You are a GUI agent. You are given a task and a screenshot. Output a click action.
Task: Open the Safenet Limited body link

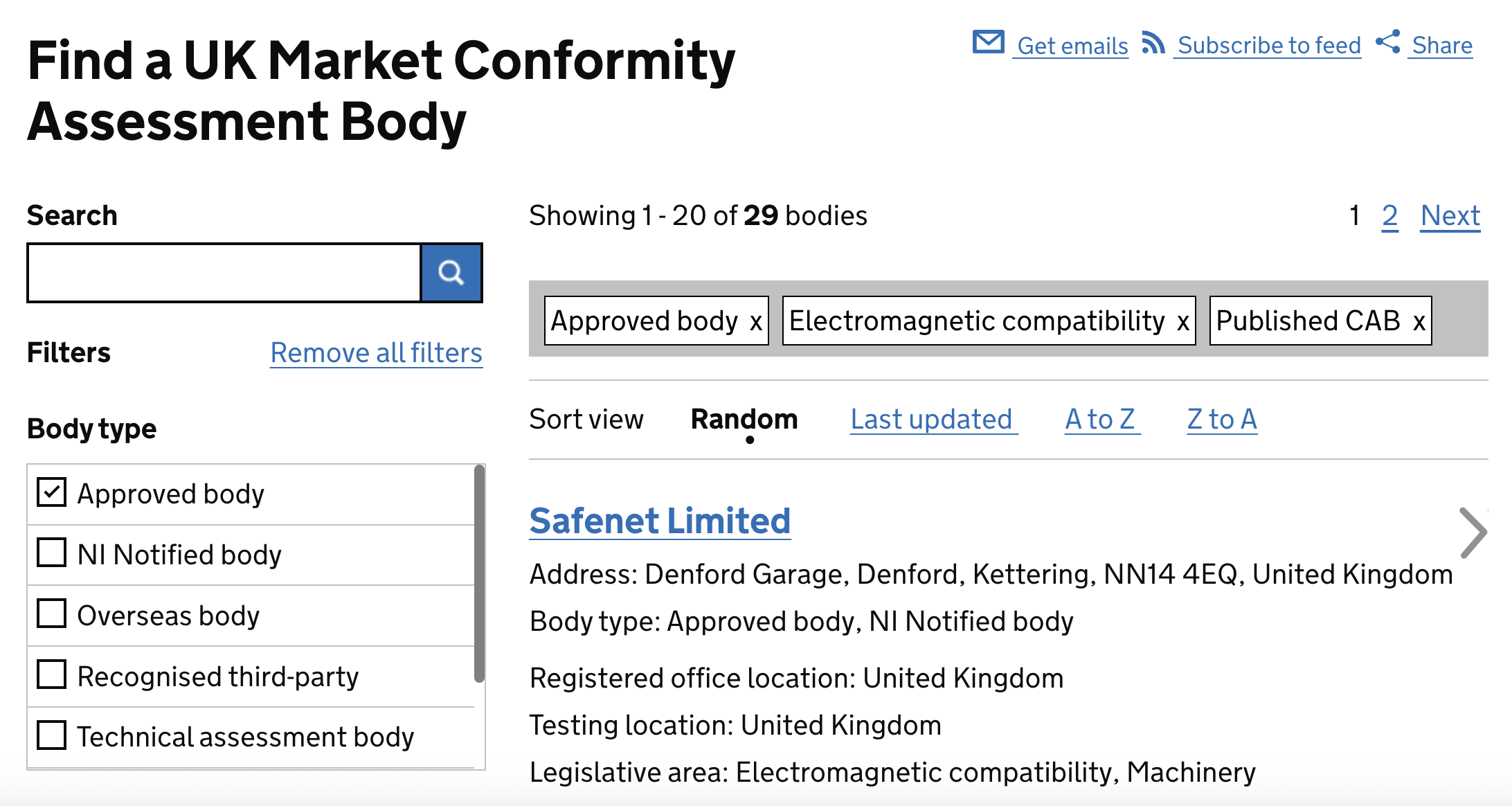(660, 521)
